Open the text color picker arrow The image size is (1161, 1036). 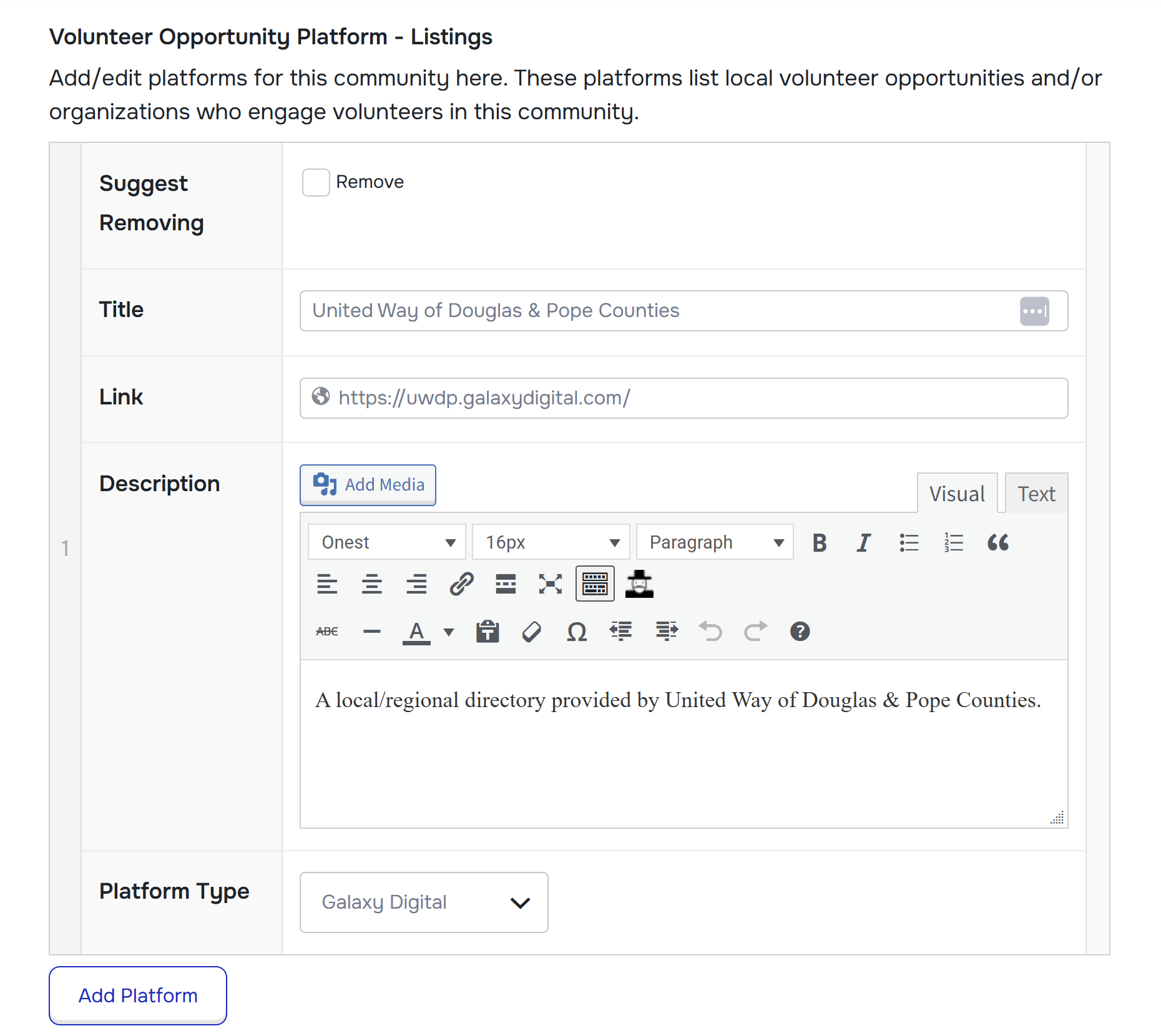[x=449, y=632]
